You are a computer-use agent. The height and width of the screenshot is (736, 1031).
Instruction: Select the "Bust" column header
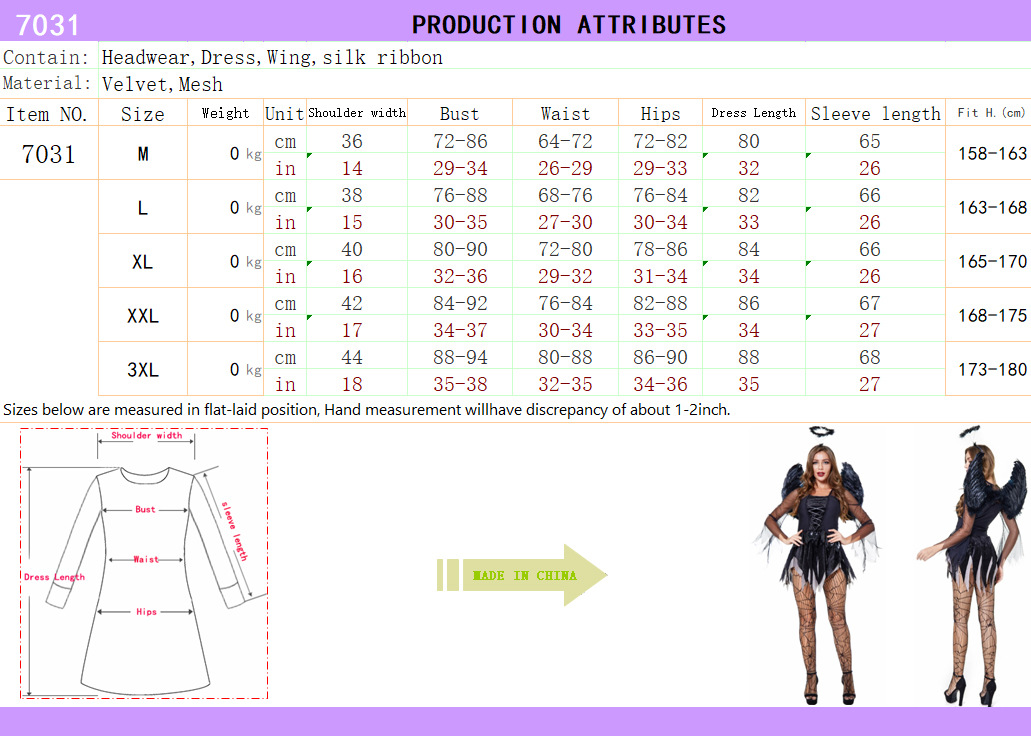coord(459,113)
